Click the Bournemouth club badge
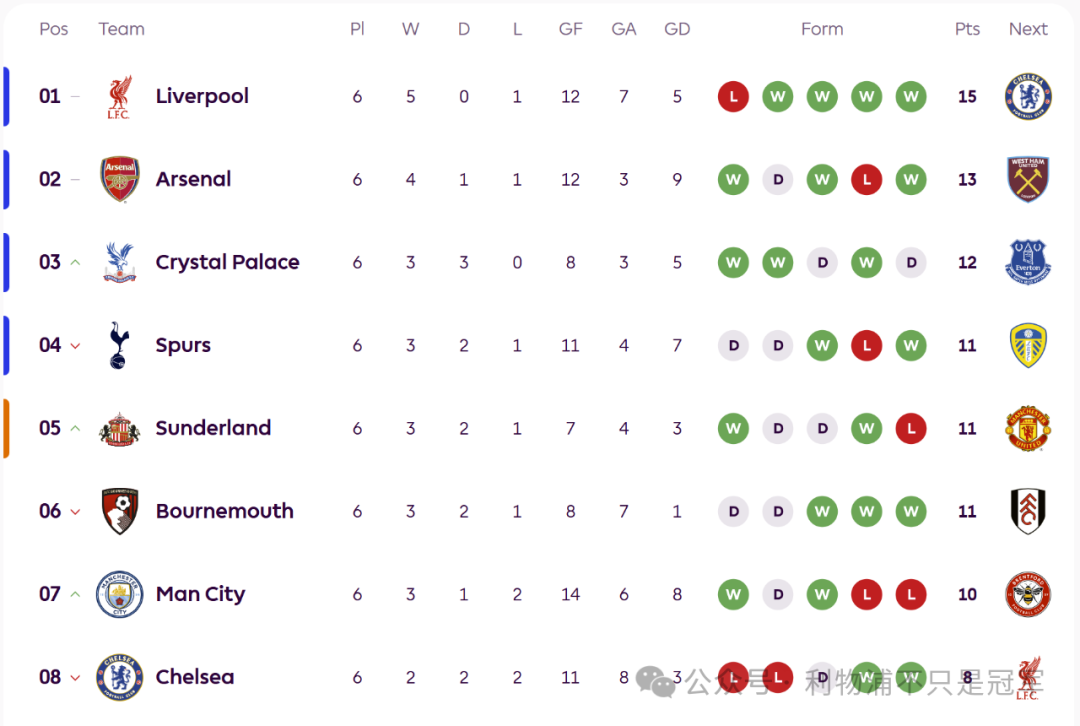Image resolution: width=1080 pixels, height=726 pixels. click(x=120, y=512)
